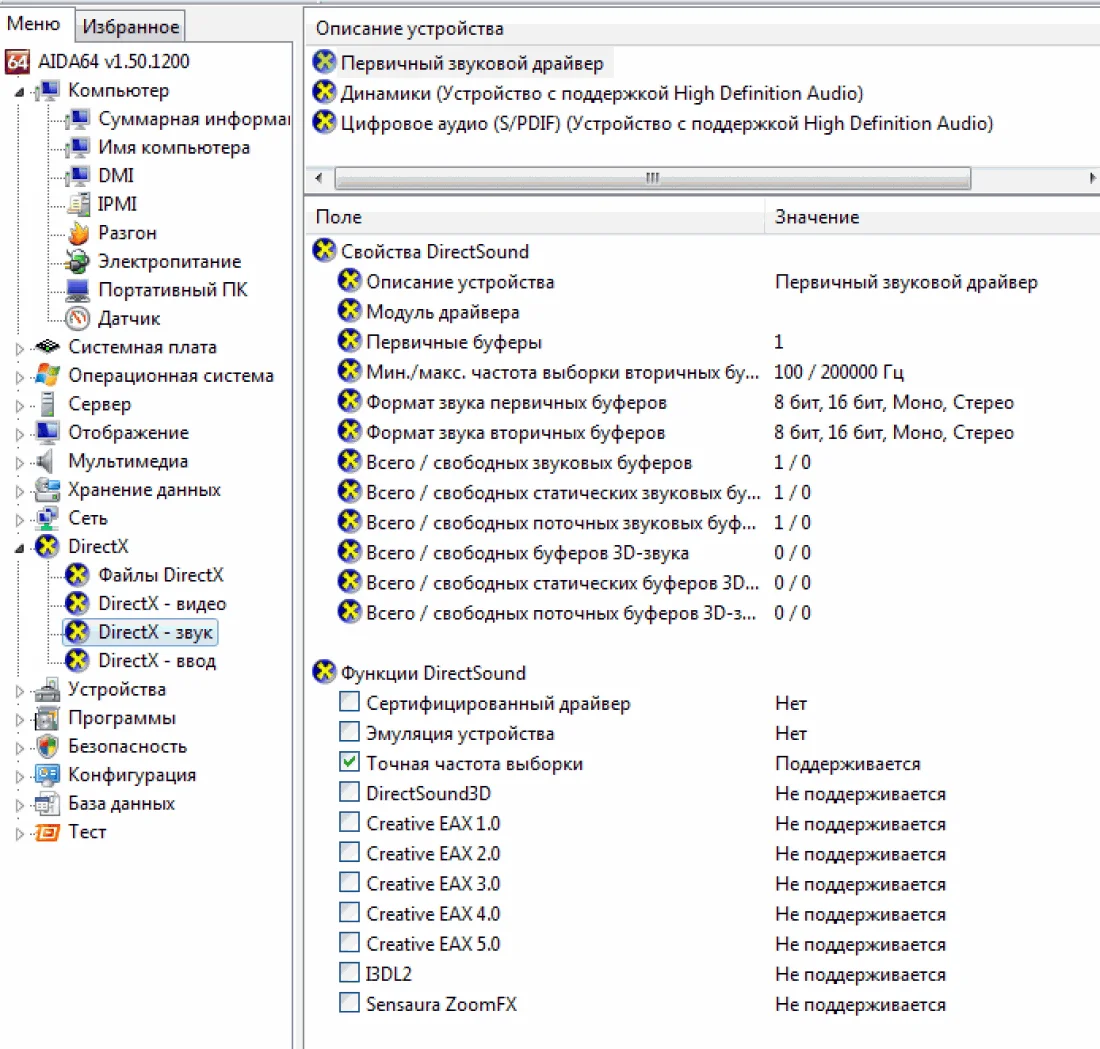Toggle Creative EAX 5.0 checkbox

tap(349, 943)
